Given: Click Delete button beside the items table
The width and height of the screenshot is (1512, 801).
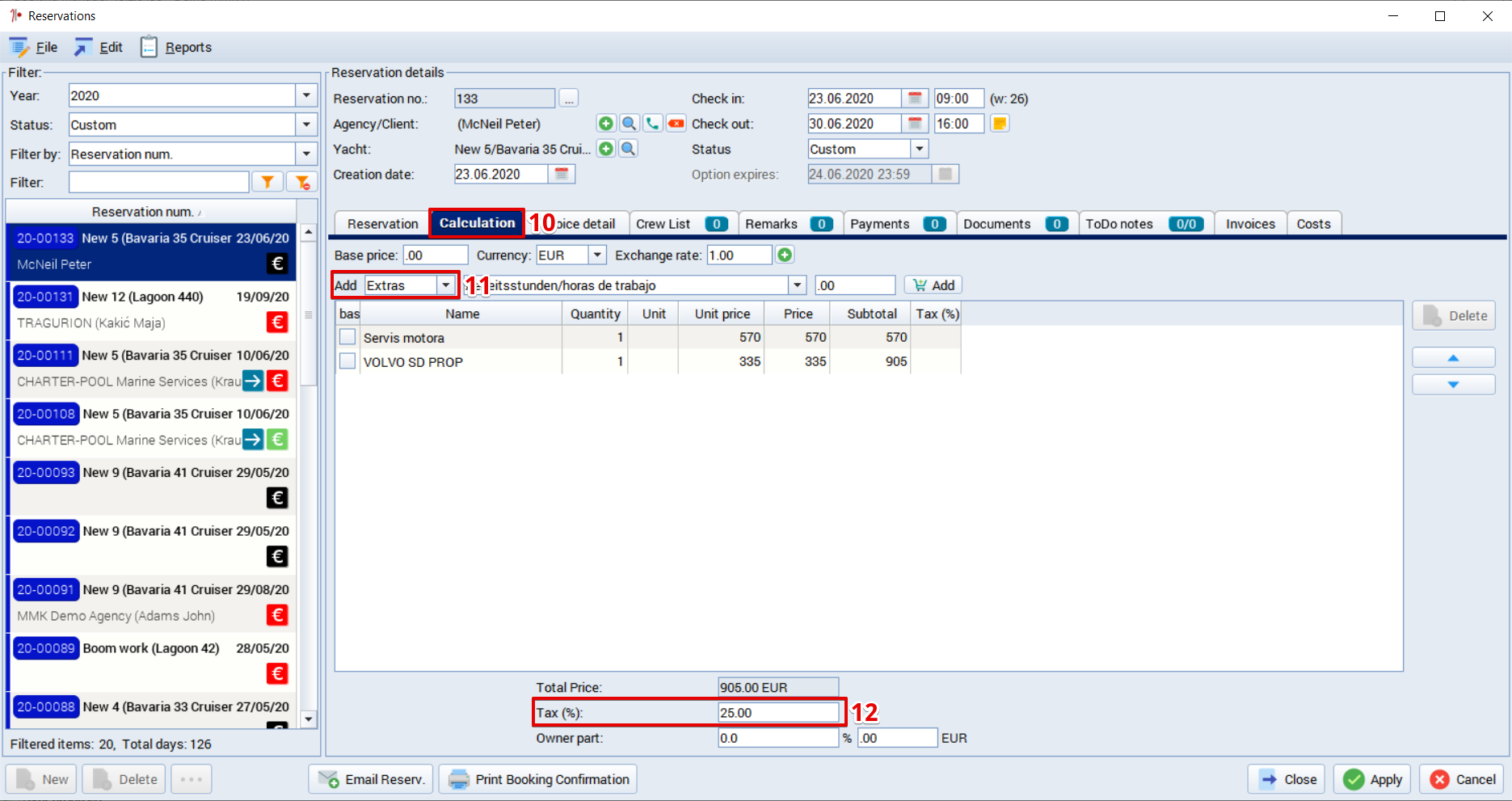Looking at the screenshot, I should [x=1454, y=316].
